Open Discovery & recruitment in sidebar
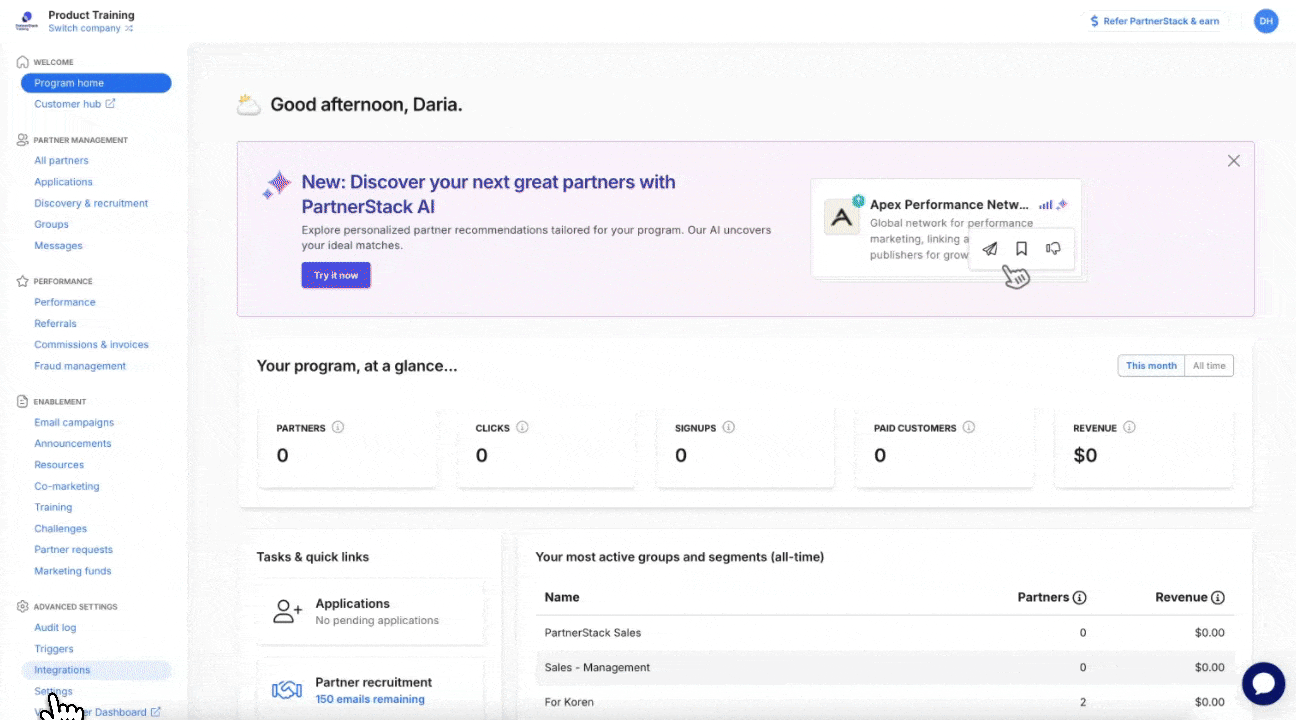This screenshot has width=1296, height=720. [x=91, y=203]
